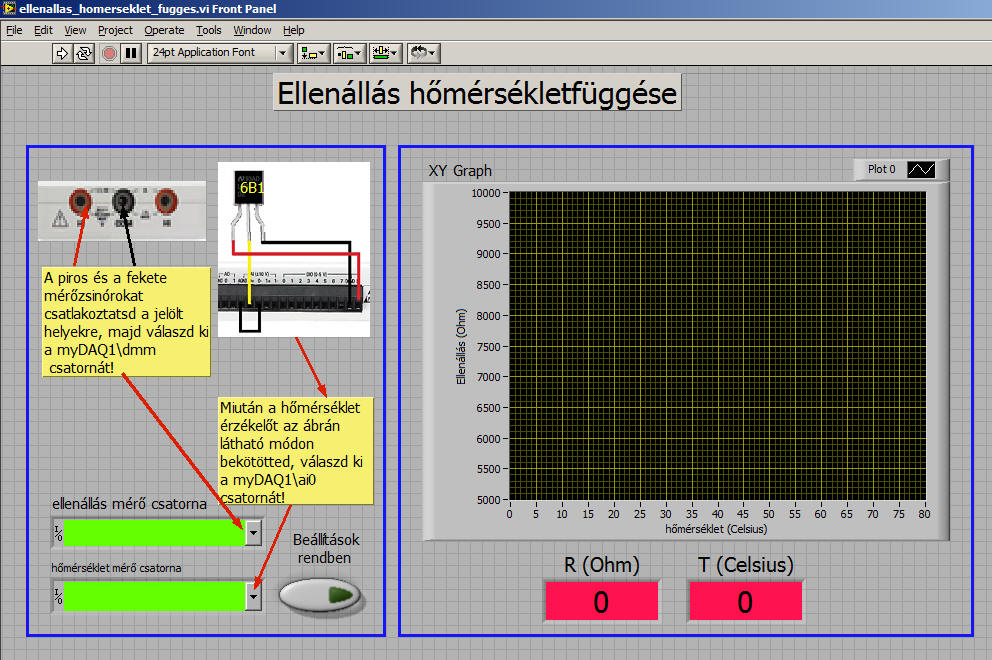Image resolution: width=992 pixels, height=660 pixels.
Task: Open the Reorder toolbar menu
Action: click(422, 53)
